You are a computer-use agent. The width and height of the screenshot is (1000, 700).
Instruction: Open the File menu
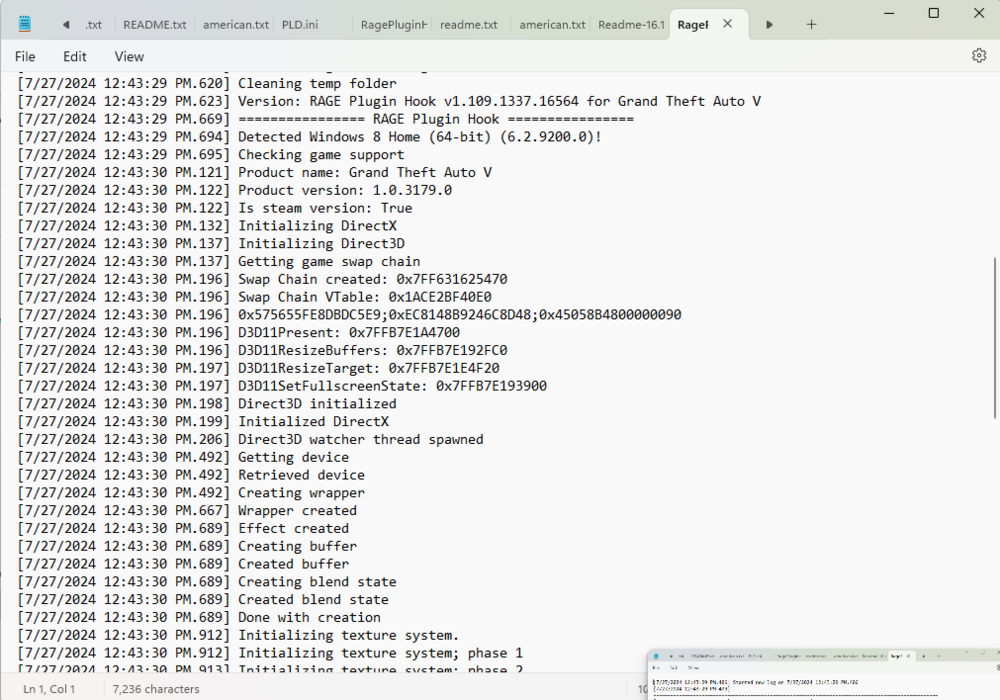(24, 56)
